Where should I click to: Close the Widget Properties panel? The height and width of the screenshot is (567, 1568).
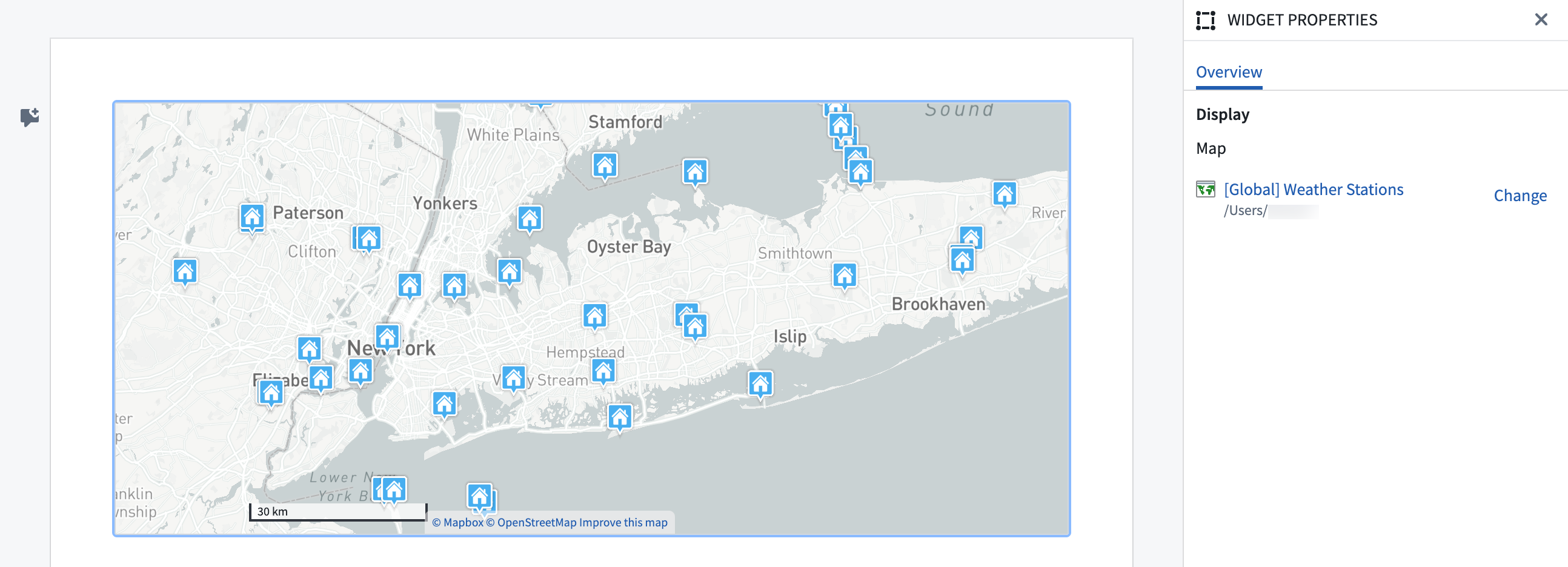(x=1541, y=19)
